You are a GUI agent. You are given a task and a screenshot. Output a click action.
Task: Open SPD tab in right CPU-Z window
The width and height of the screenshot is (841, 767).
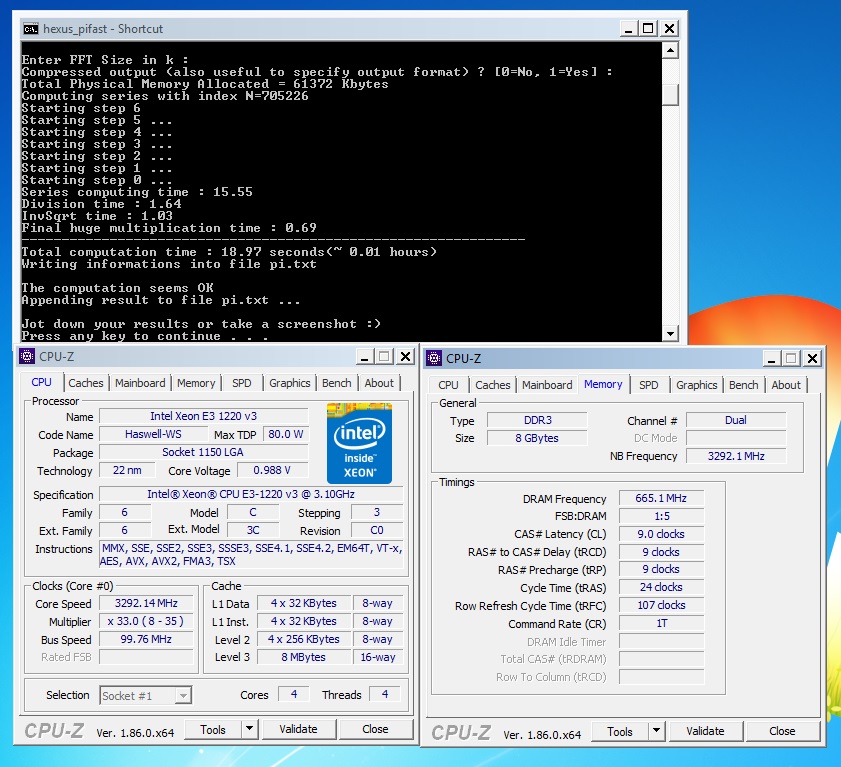649,385
